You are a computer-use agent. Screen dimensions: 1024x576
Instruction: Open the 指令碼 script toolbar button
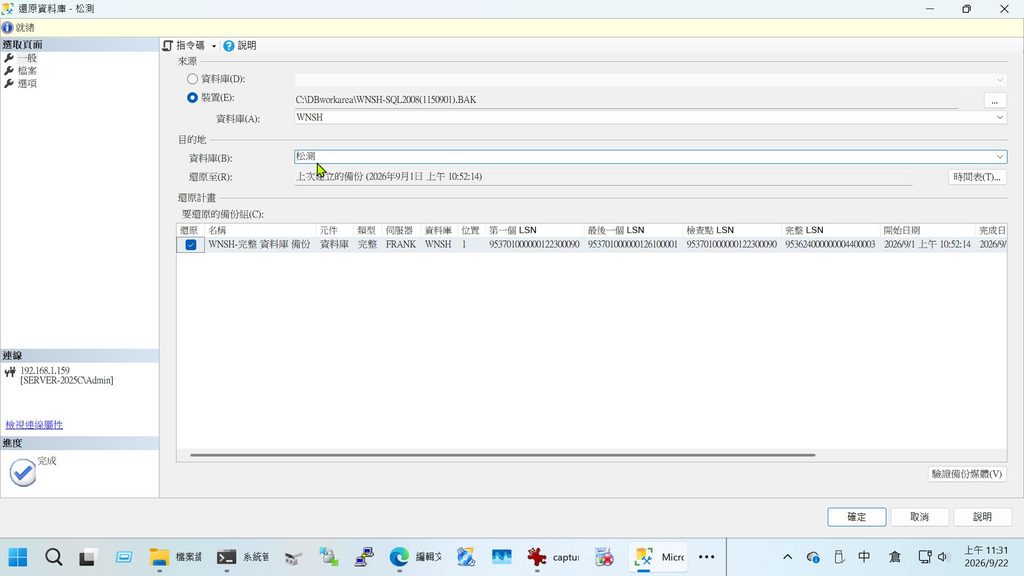(x=184, y=46)
